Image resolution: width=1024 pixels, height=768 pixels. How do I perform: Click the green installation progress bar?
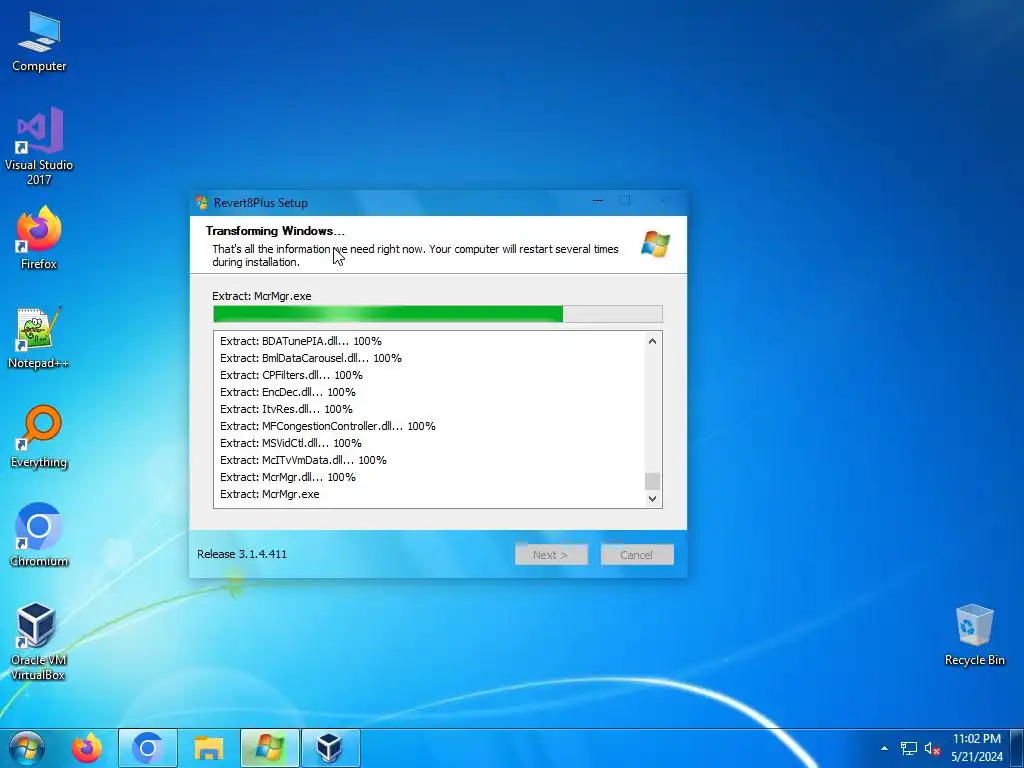(438, 314)
